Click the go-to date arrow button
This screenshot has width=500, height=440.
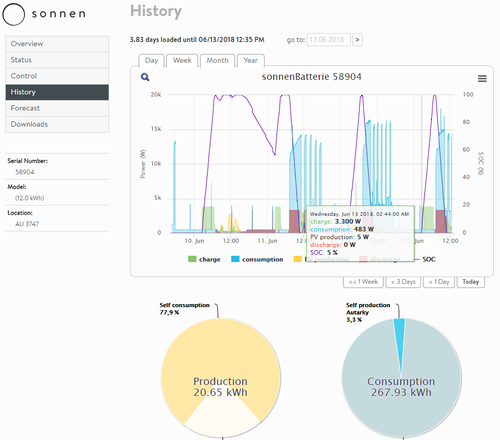tap(357, 40)
